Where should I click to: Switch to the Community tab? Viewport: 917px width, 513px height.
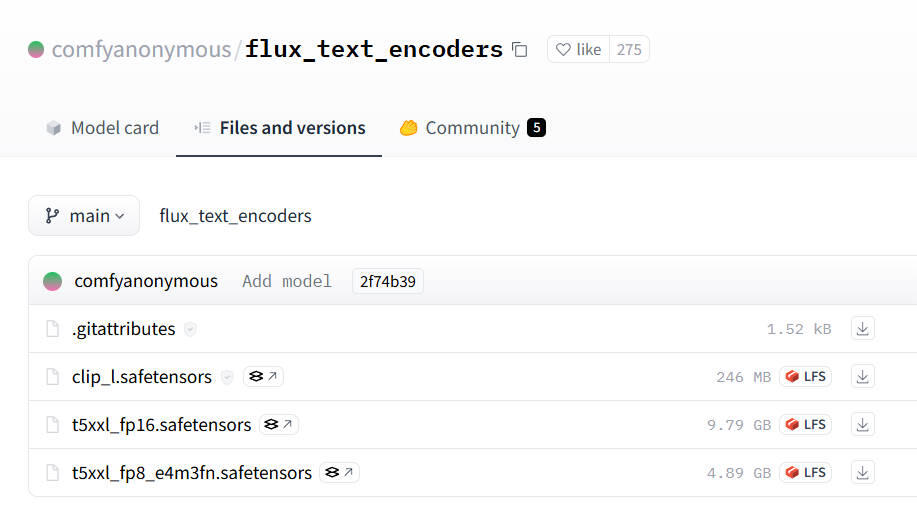coord(472,128)
